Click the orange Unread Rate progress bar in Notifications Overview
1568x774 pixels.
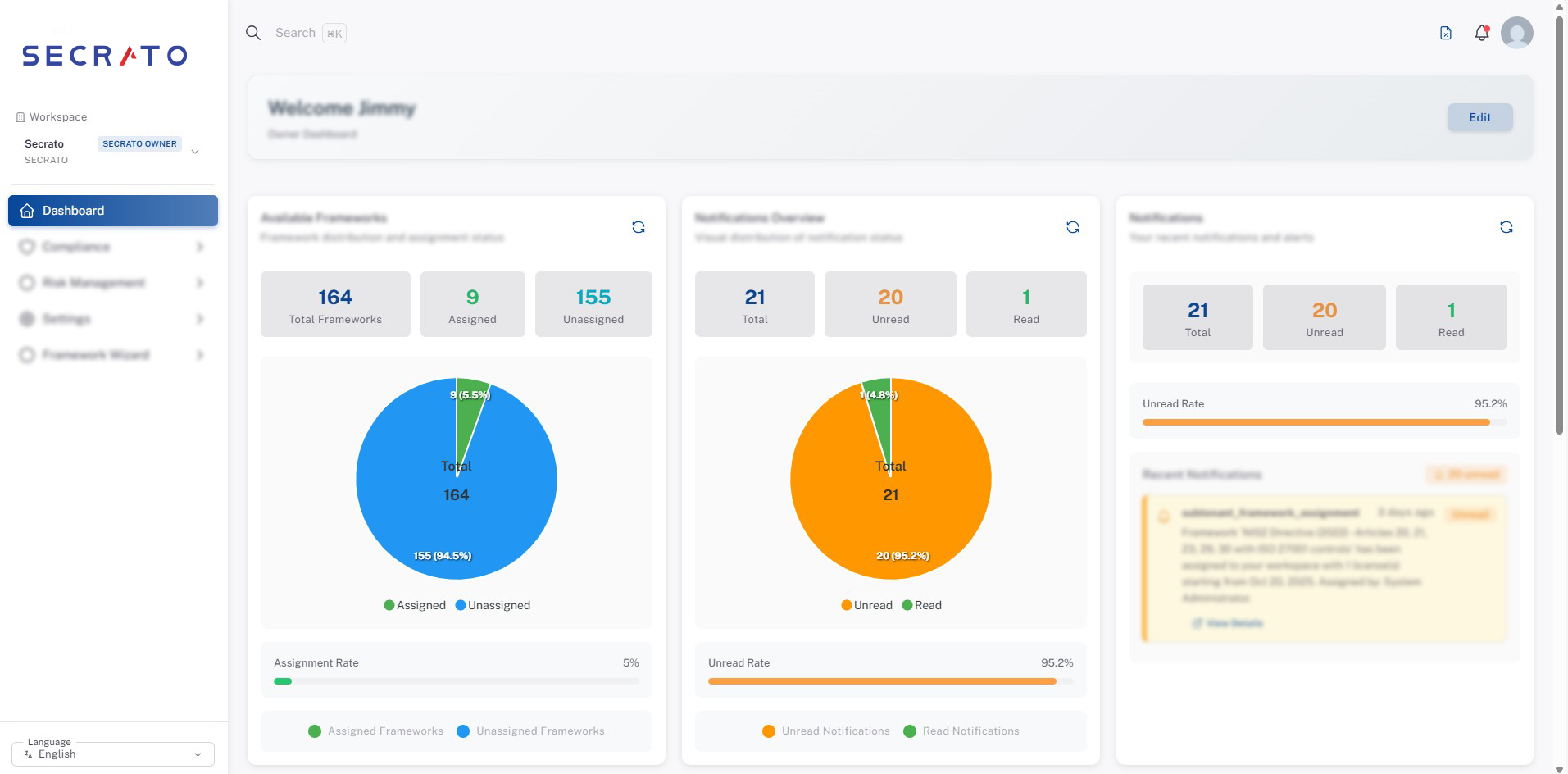click(x=882, y=681)
